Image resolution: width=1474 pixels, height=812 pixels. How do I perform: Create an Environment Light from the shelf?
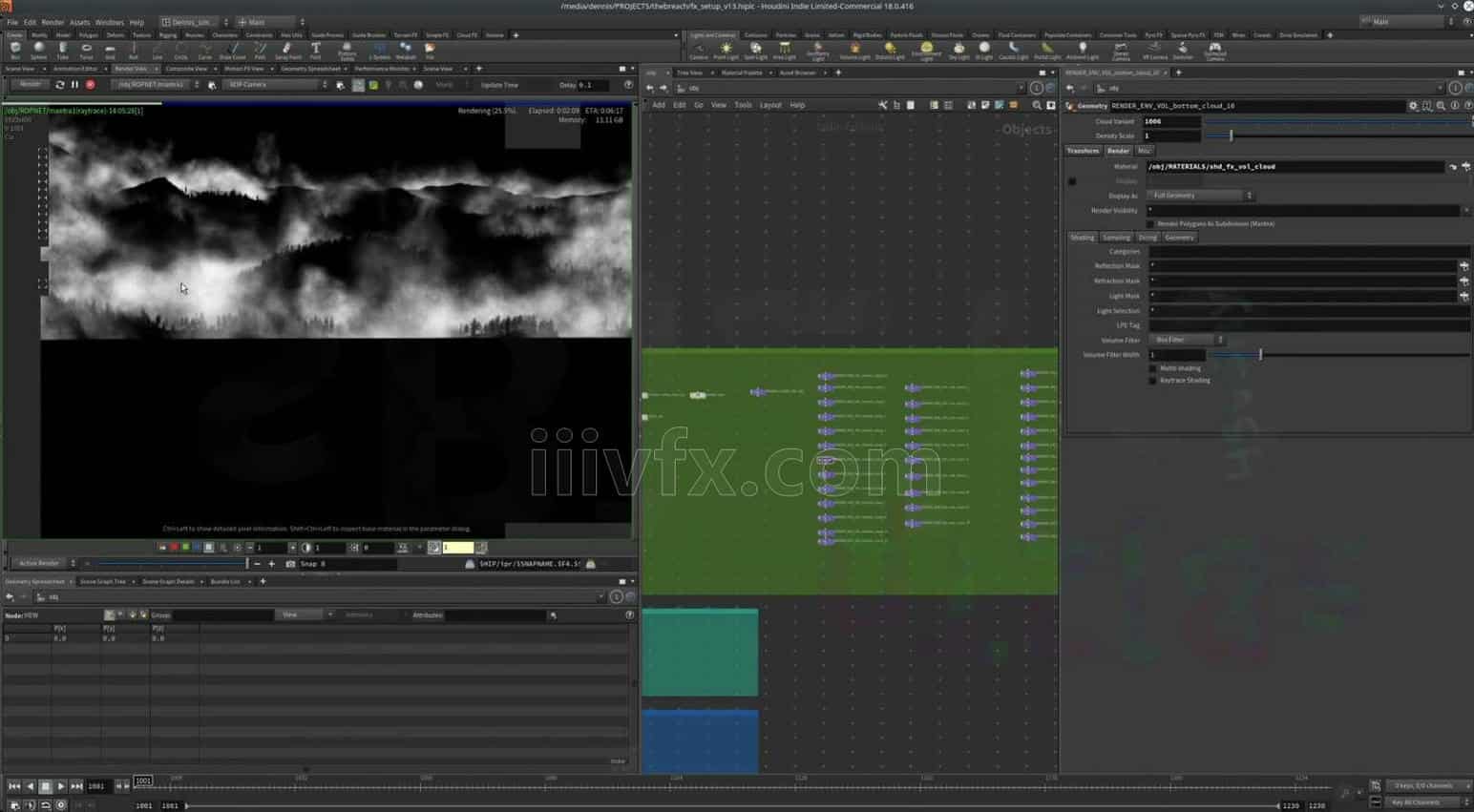[925, 50]
